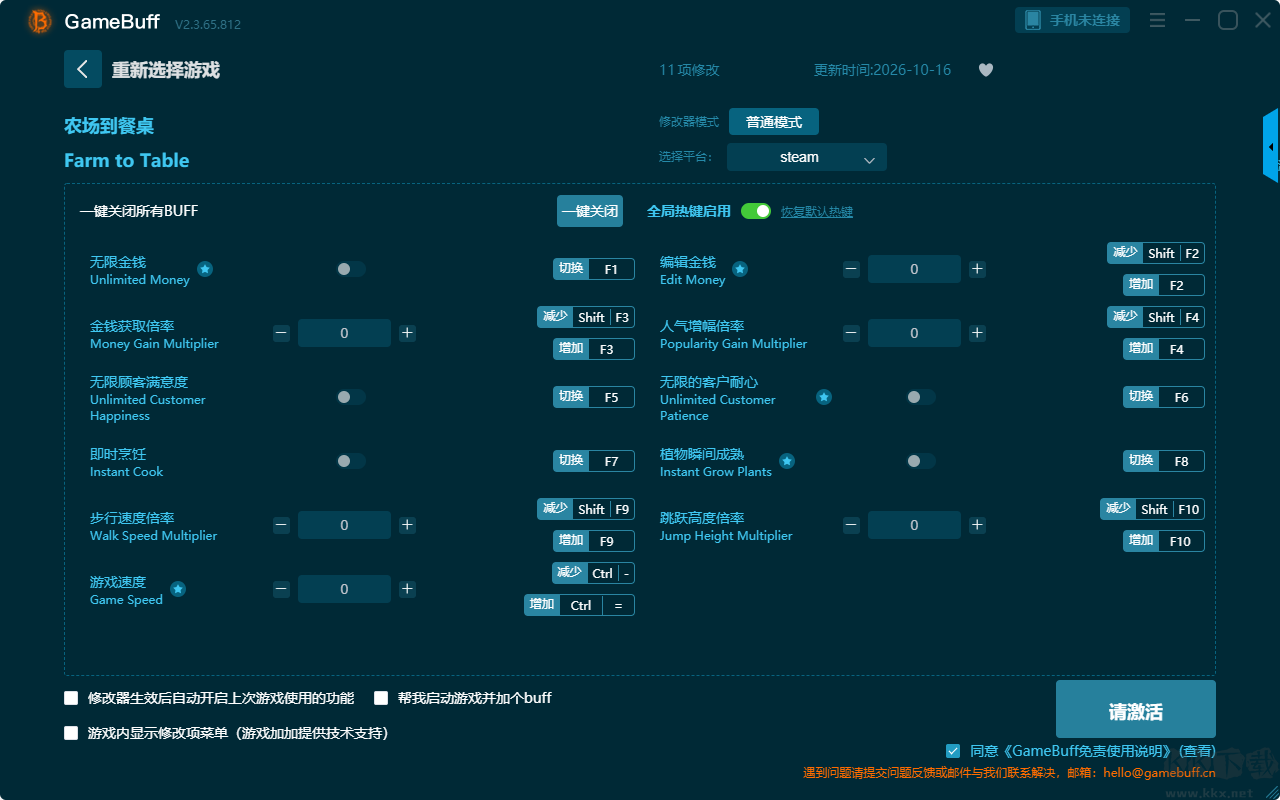Click the Edit Money value field
Image resolution: width=1280 pixels, height=800 pixels.
tap(914, 269)
